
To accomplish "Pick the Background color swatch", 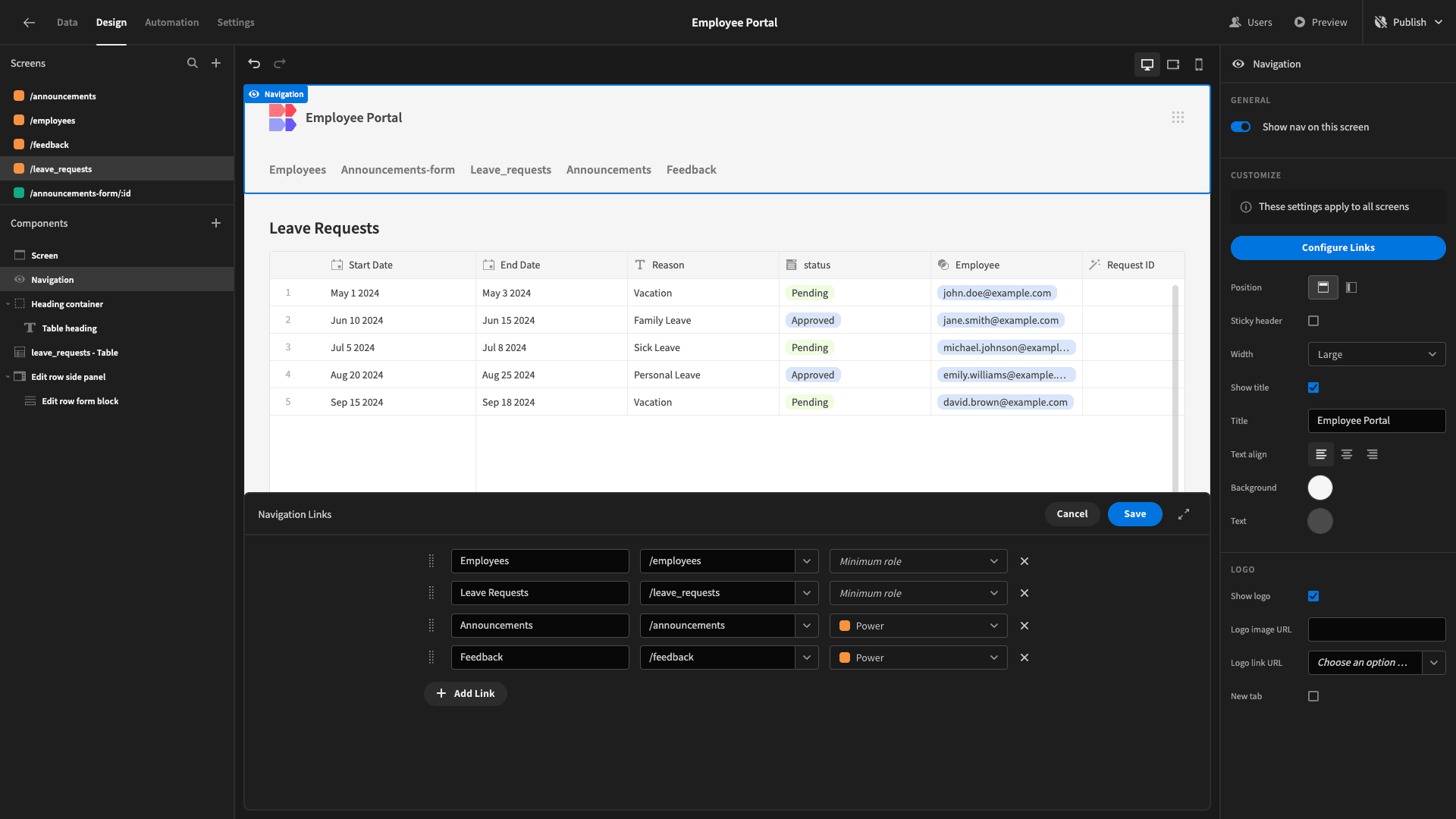I will pyautogui.click(x=1320, y=488).
